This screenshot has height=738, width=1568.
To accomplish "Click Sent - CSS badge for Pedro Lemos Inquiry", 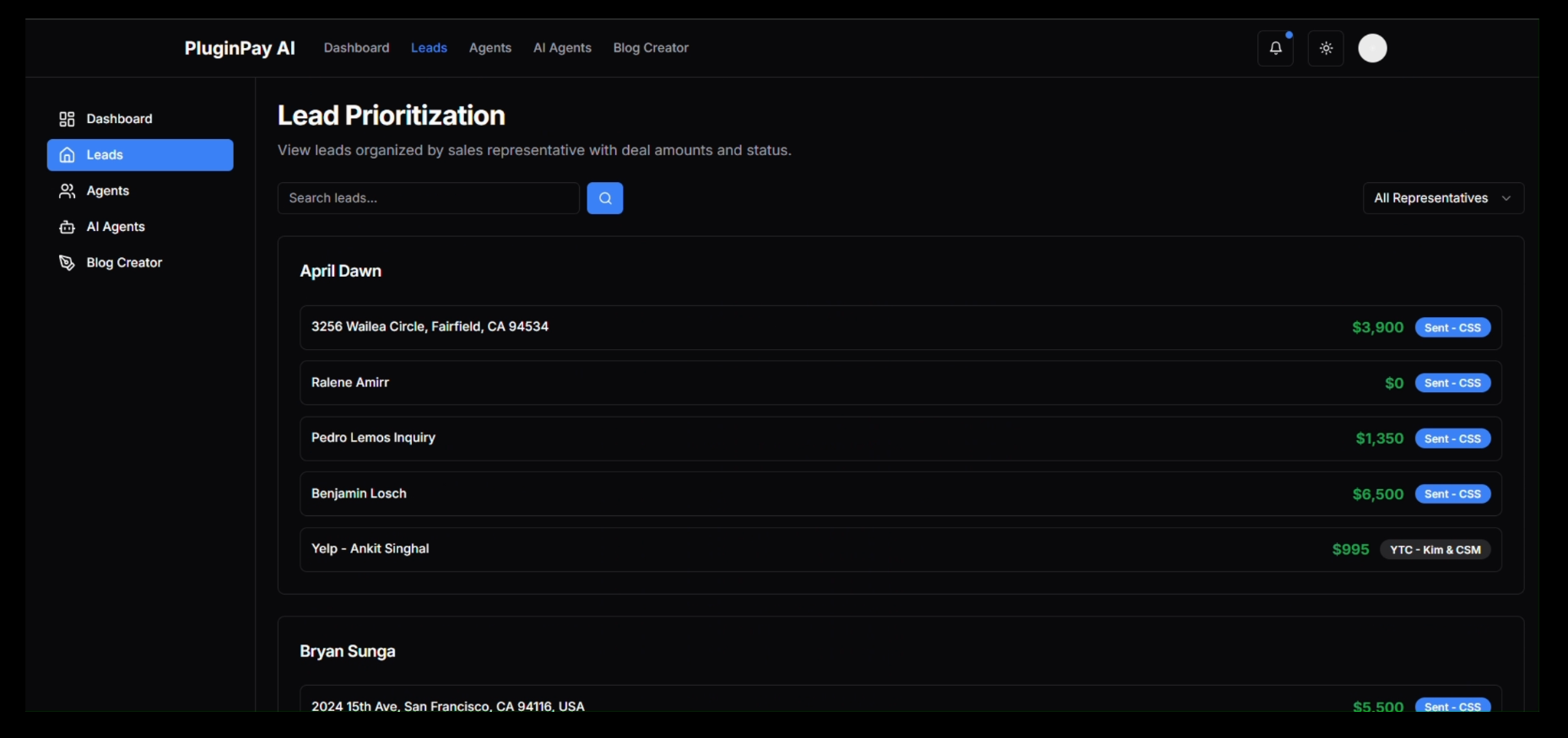I will click(x=1452, y=439).
